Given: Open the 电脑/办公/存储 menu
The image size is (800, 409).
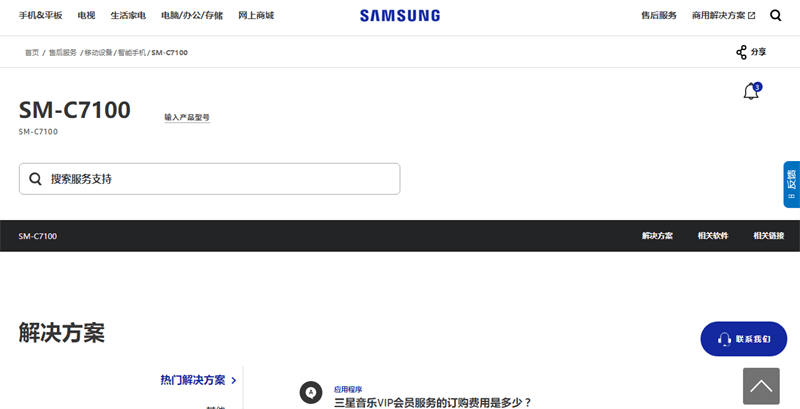Looking at the screenshot, I should click(192, 15).
